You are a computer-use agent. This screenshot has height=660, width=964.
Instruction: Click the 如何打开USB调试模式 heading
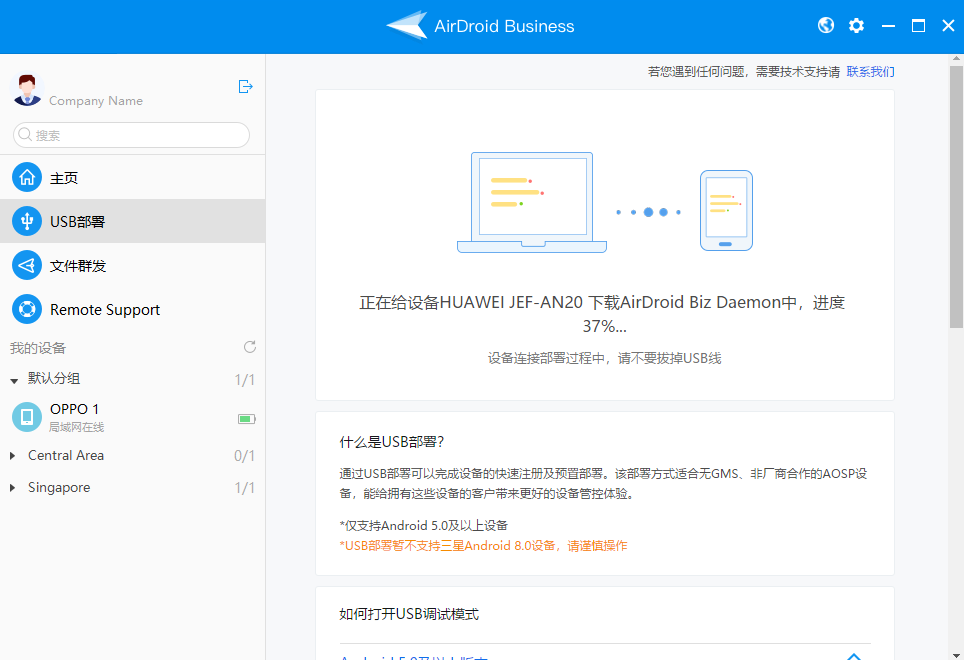tap(409, 615)
